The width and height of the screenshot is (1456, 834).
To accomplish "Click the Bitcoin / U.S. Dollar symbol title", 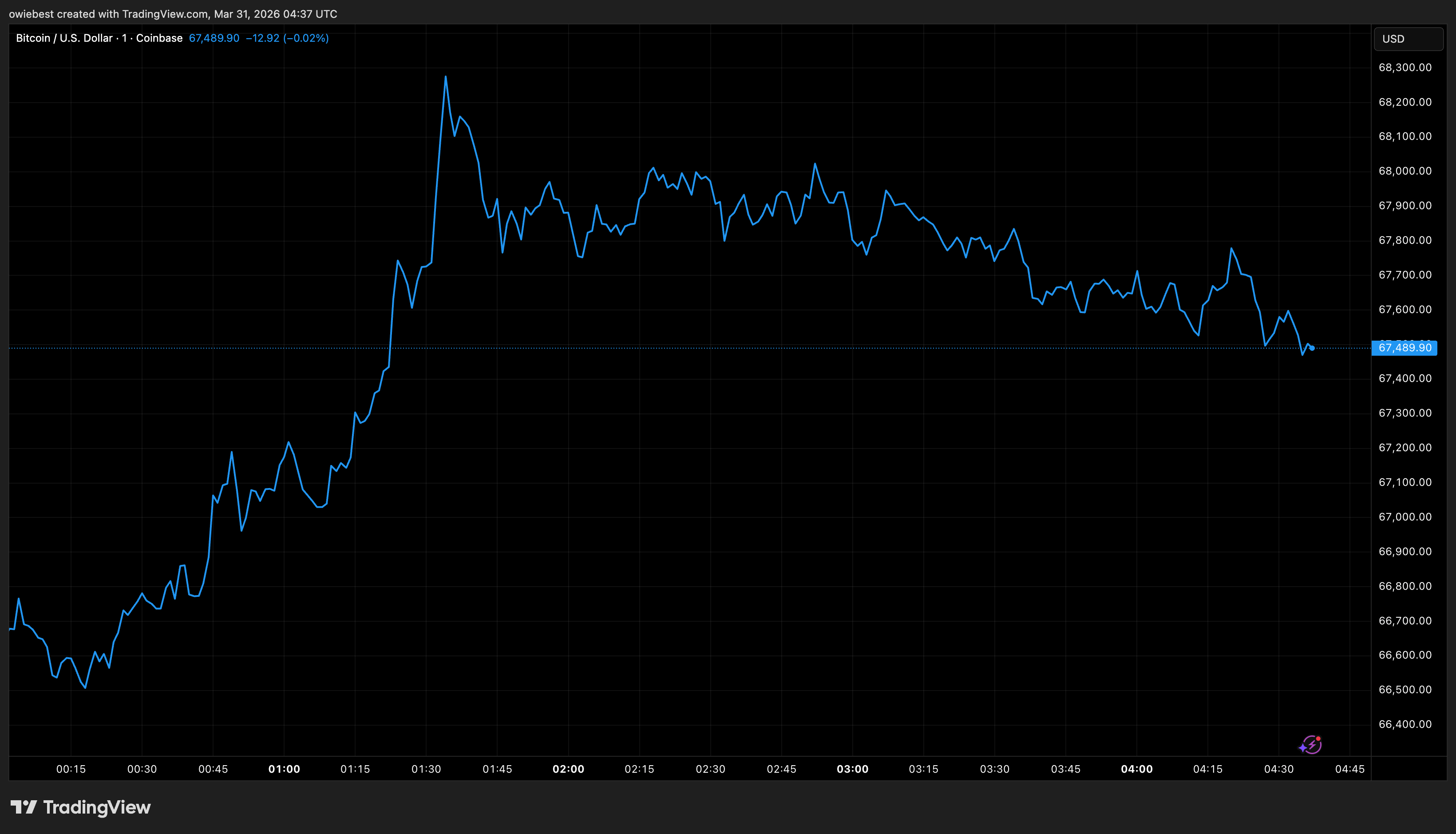I will [64, 38].
